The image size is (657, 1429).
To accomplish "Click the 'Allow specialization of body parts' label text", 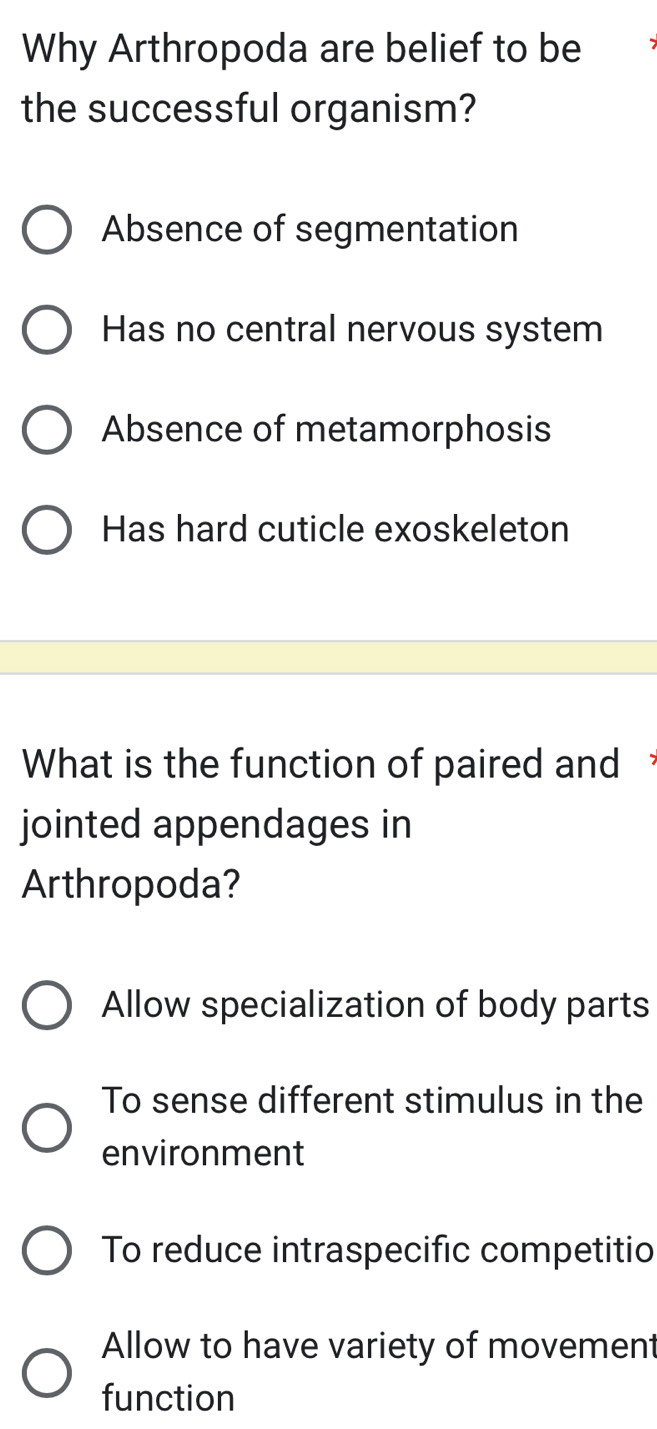I will click(375, 1005).
